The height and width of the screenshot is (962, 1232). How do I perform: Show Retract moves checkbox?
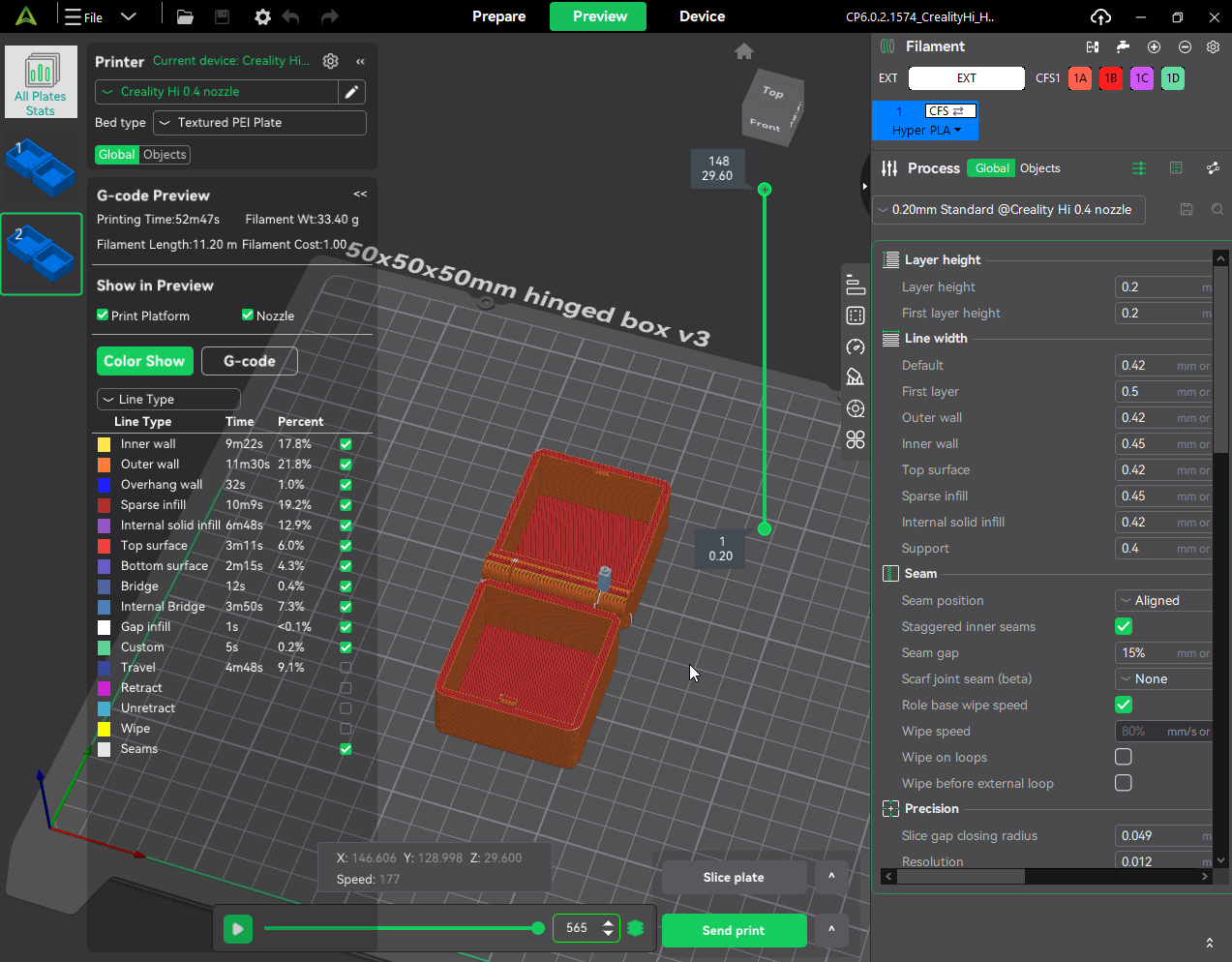pos(346,688)
